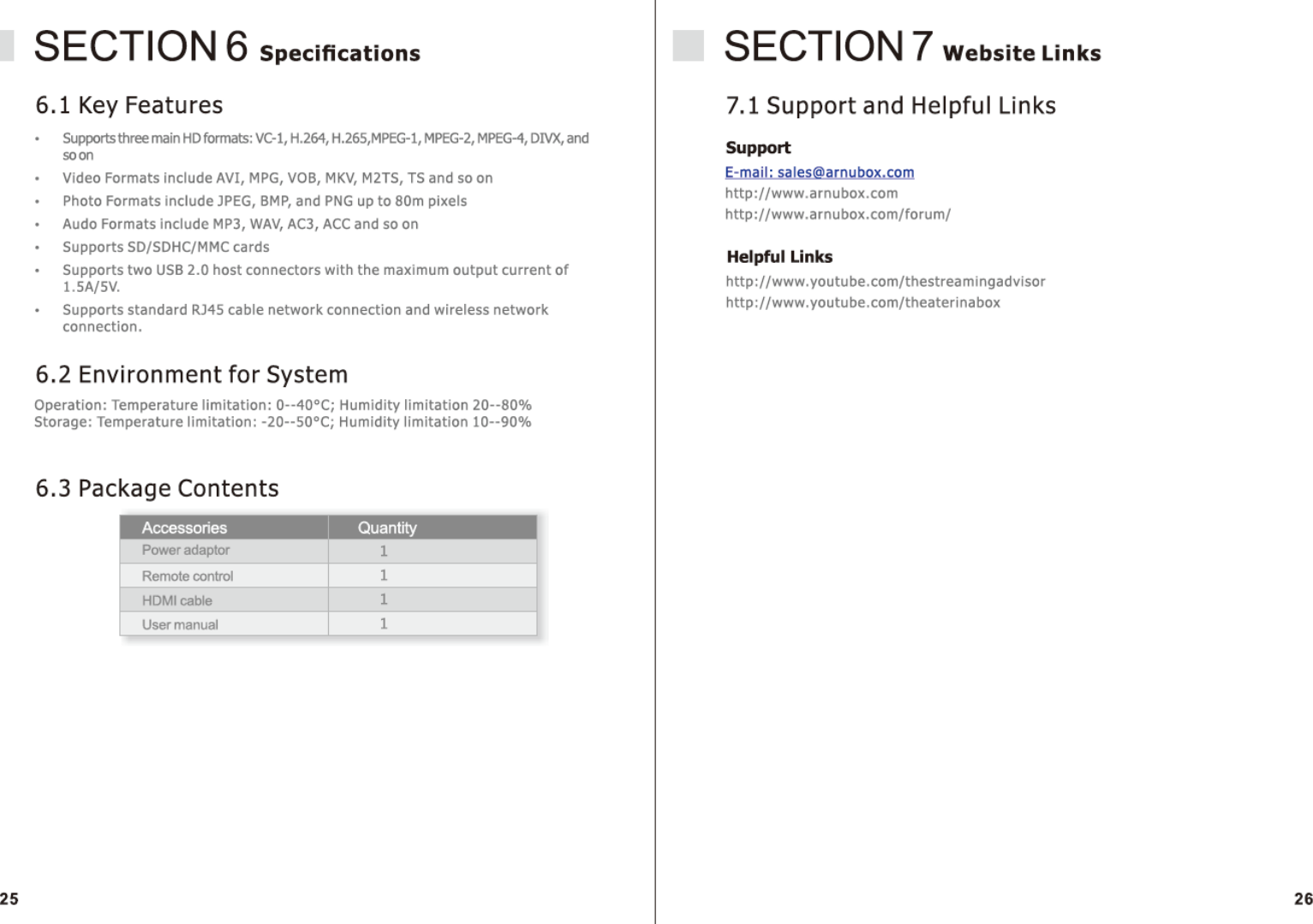The image size is (1313, 924).
Task: Click the gray square beside SECTION 7
Action: (688, 46)
